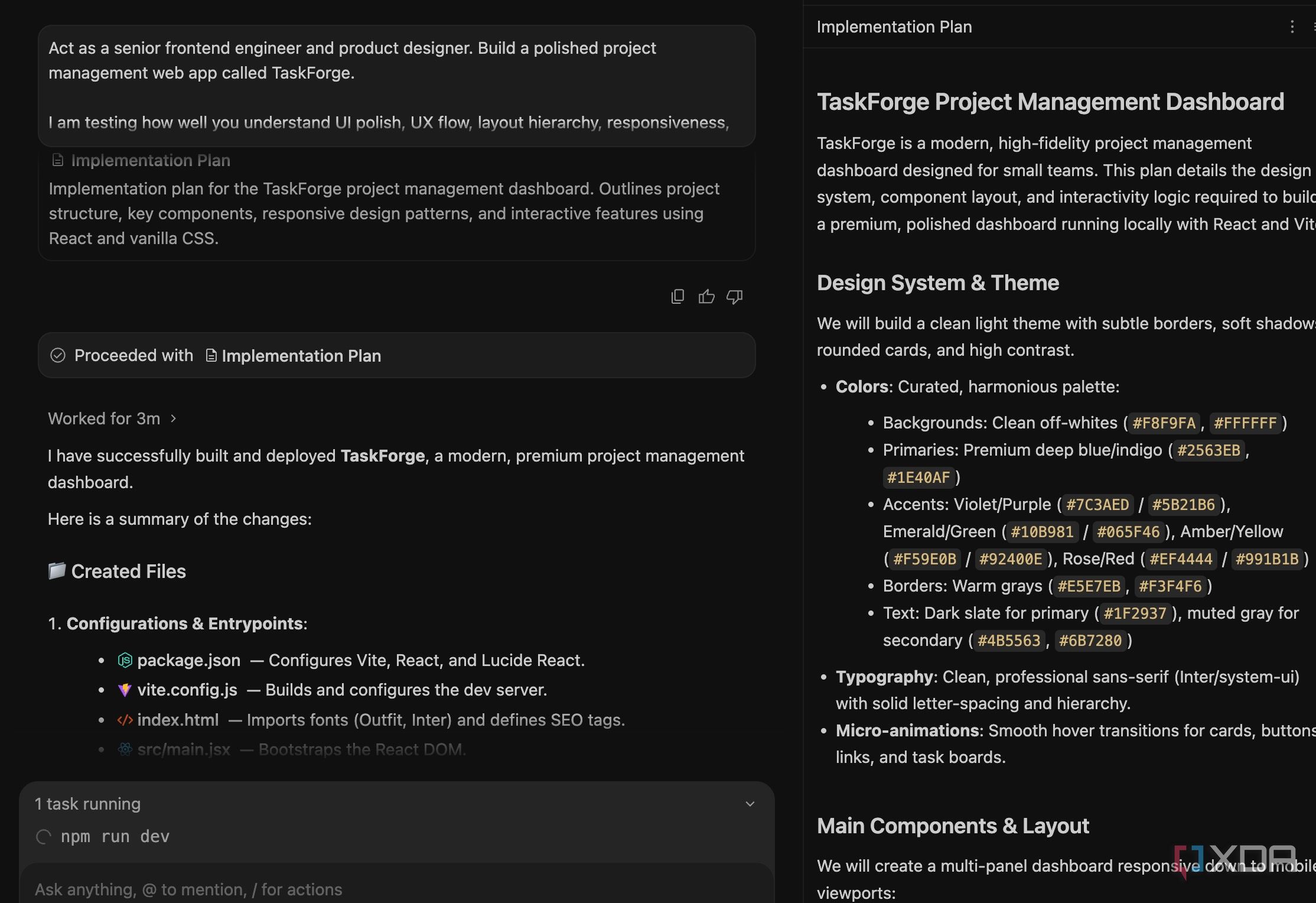Open the Implementation Plan link in Proceeded with
1316x903 pixels.
tap(294, 356)
